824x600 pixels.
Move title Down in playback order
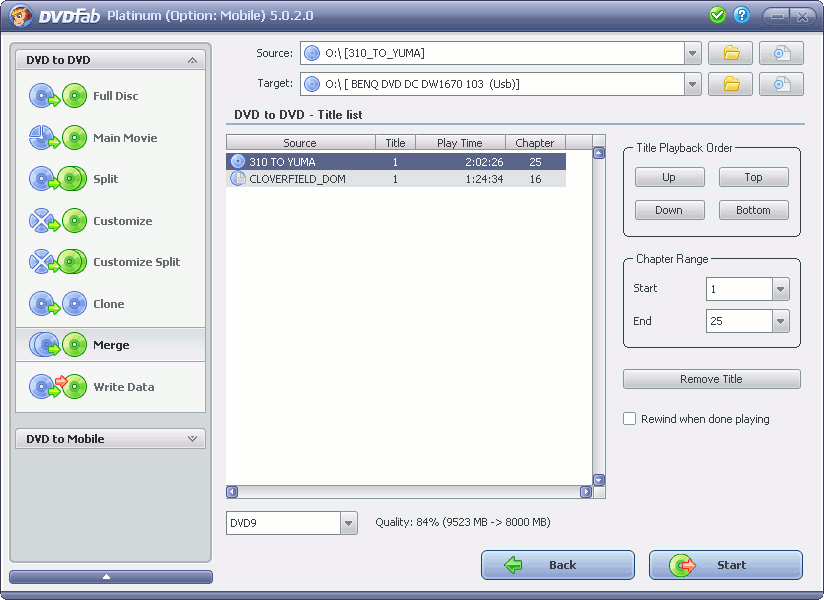670,210
